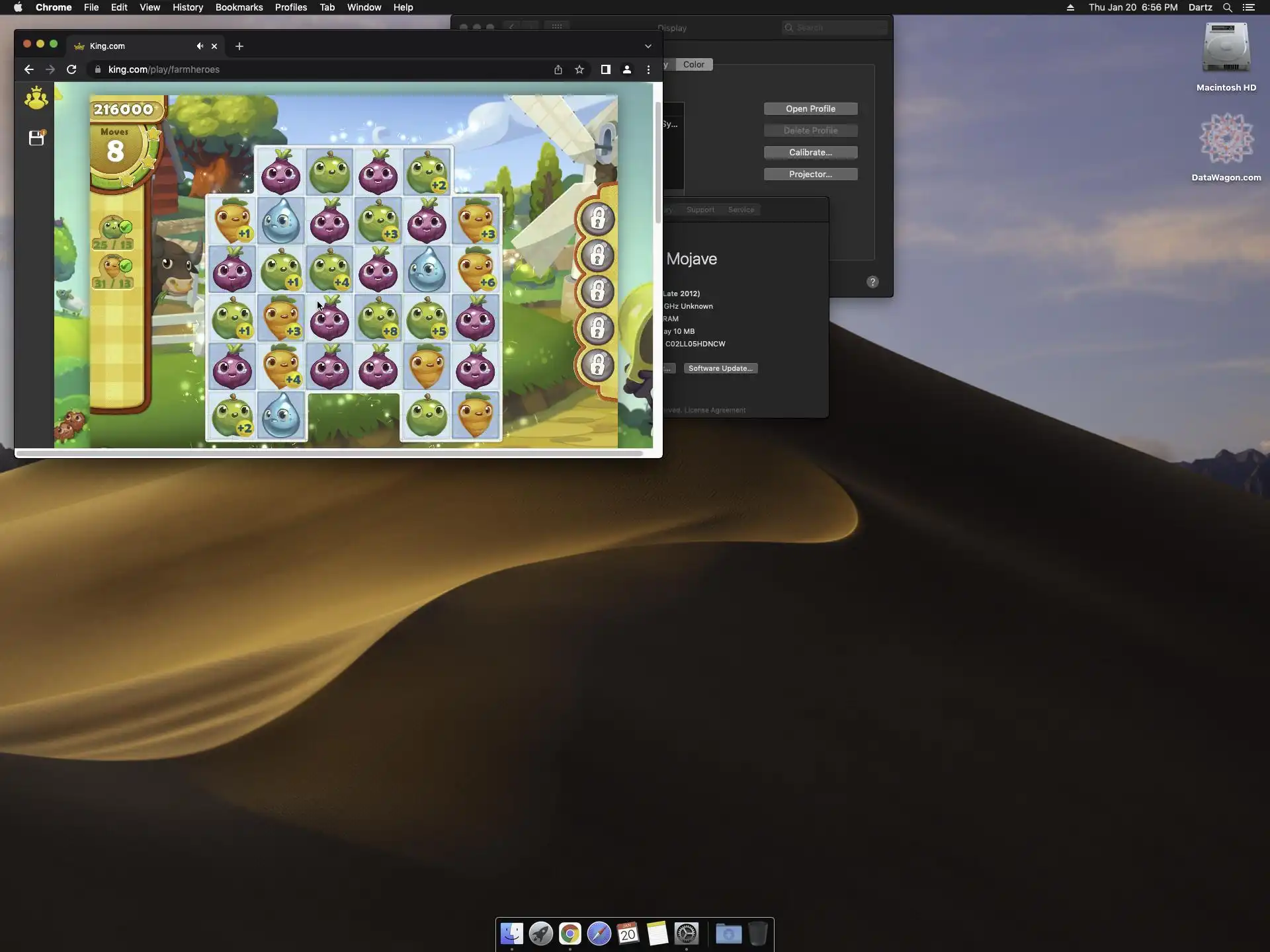Click the Software Update... button

720,369
